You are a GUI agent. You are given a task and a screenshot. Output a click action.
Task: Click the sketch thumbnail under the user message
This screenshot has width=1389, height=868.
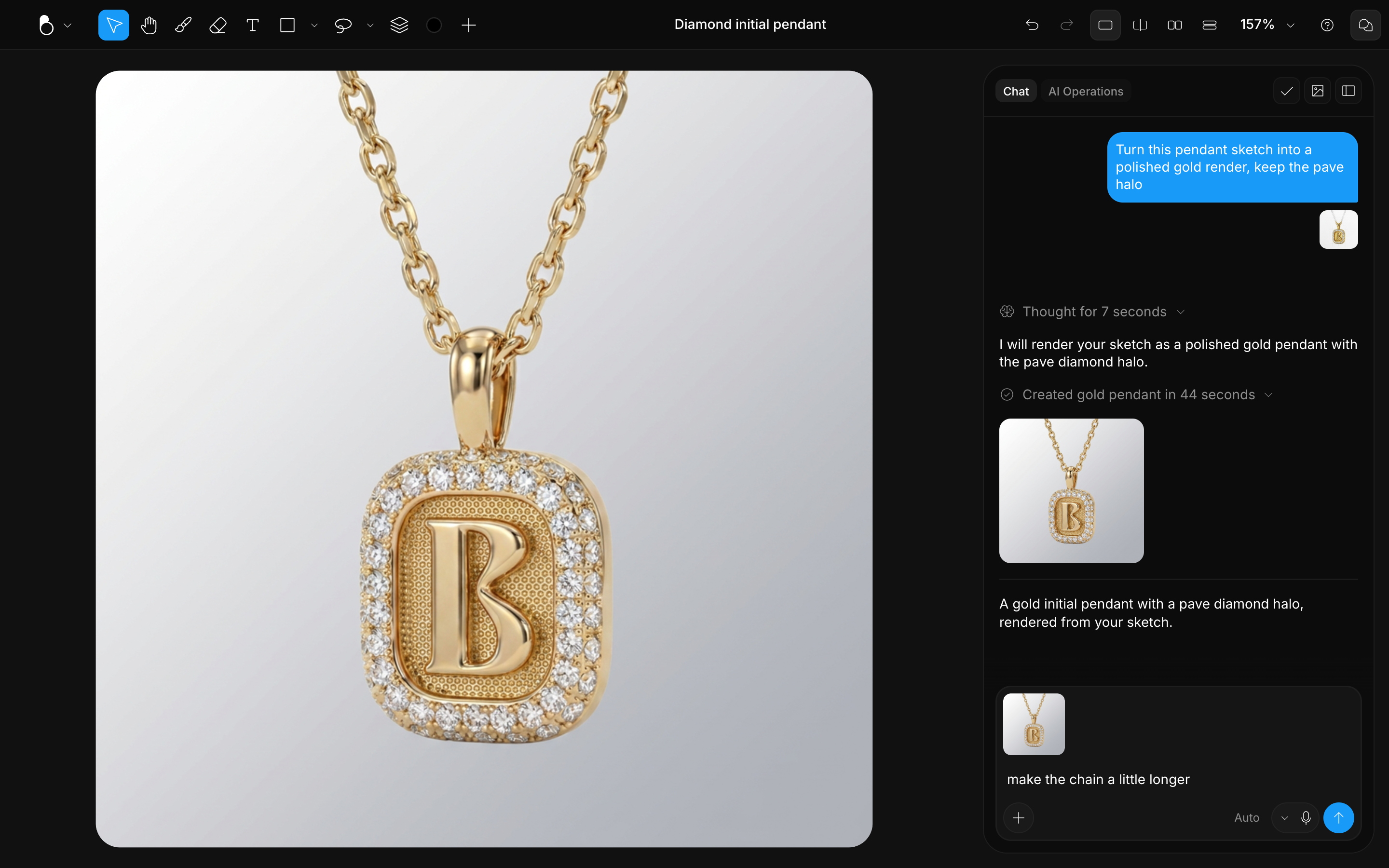coord(1338,230)
